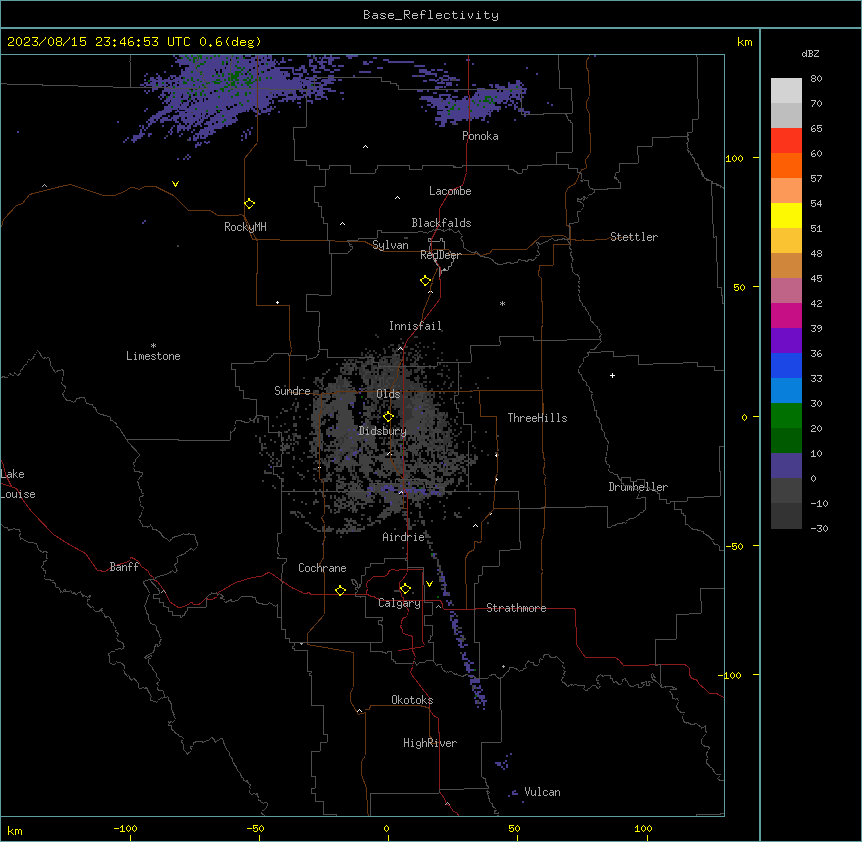Click the Innisfail label
Image resolution: width=862 pixels, height=842 pixels.
click(x=415, y=326)
